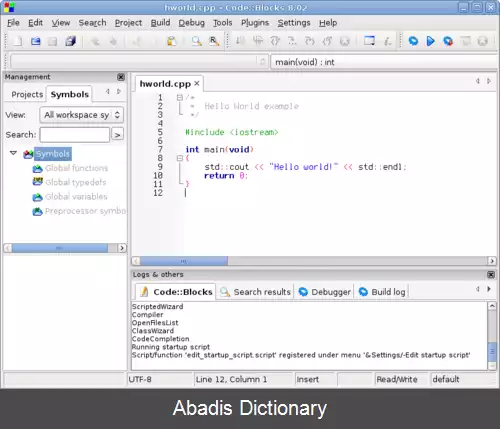The height and width of the screenshot is (429, 500).
Task: Click the greyed-out Save icon
Action: click(53, 41)
